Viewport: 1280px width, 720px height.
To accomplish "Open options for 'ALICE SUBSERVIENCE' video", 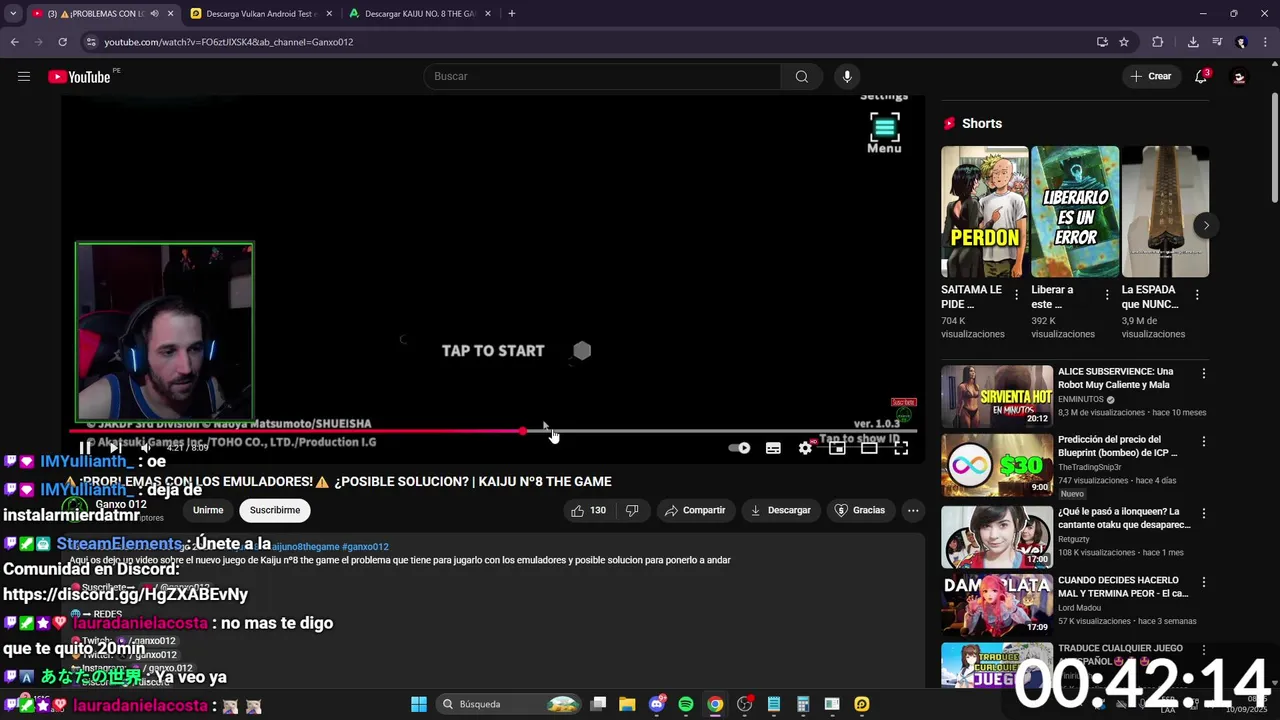I will pyautogui.click(x=1203, y=373).
